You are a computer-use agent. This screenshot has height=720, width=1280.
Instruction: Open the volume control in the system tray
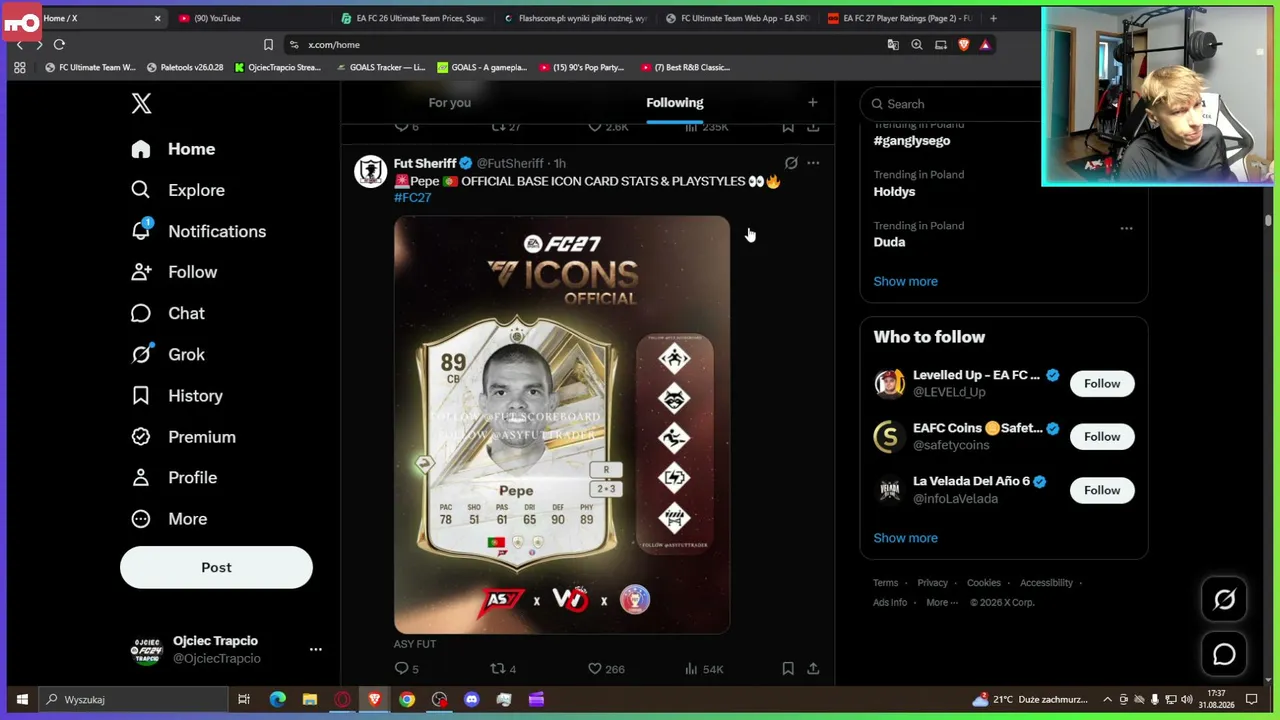tap(1187, 700)
